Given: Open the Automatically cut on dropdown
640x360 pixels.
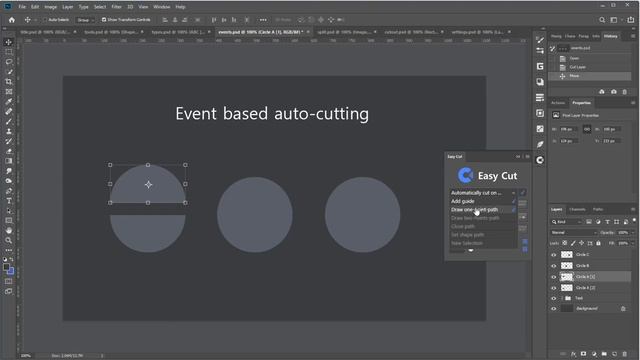Looking at the screenshot, I should [483, 193].
